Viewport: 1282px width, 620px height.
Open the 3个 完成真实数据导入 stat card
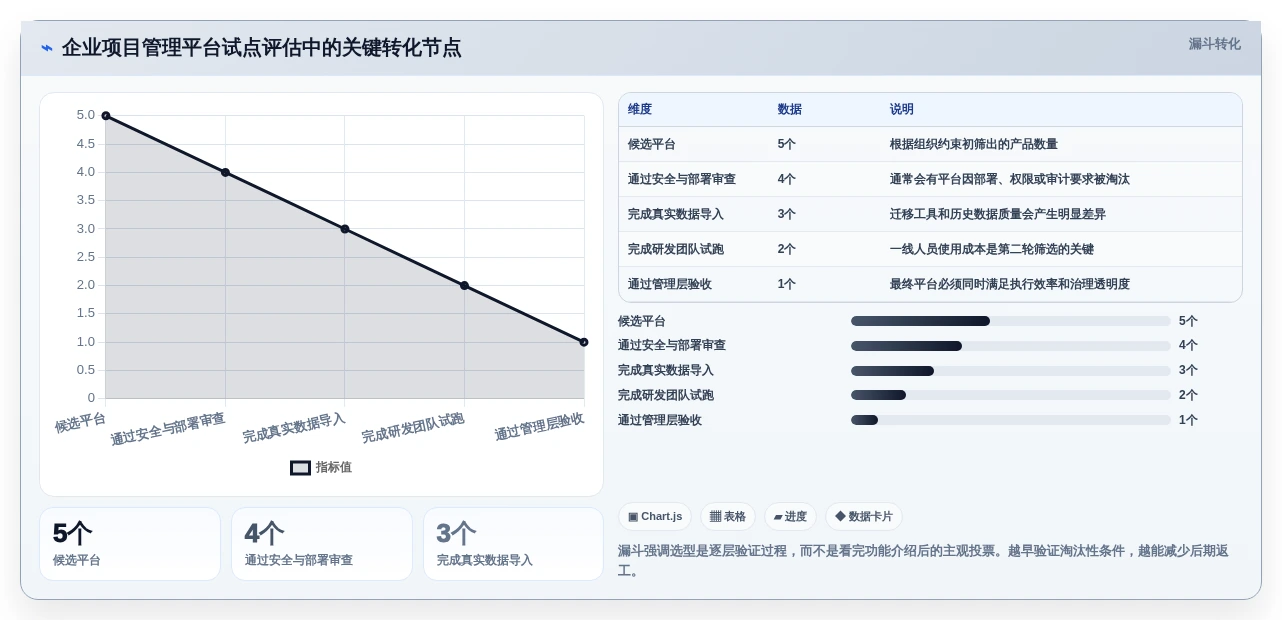point(513,544)
